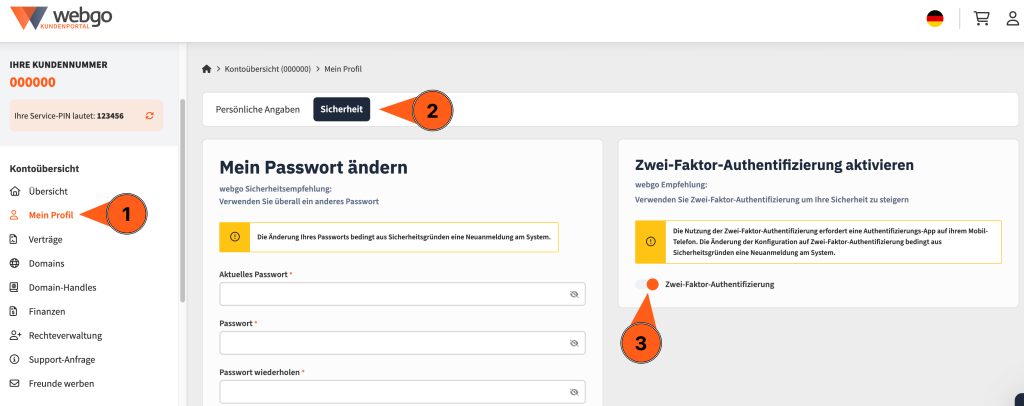This screenshot has height=406, width=1024.
Task: Refresh the Service-PIN
Action: click(150, 116)
